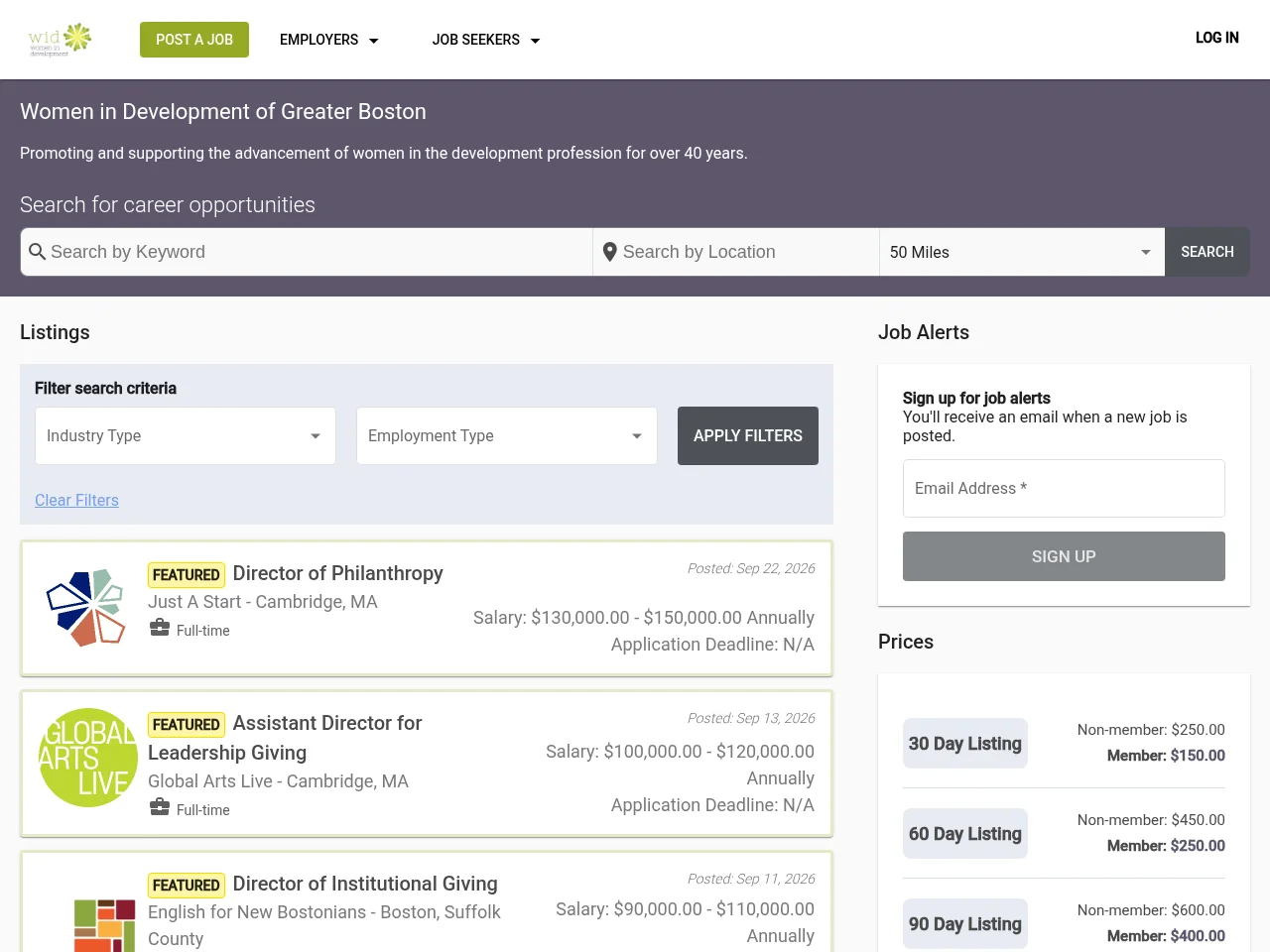Click 'Posted: Sep 11, 2026' text
1270x952 pixels.
pyautogui.click(x=751, y=879)
